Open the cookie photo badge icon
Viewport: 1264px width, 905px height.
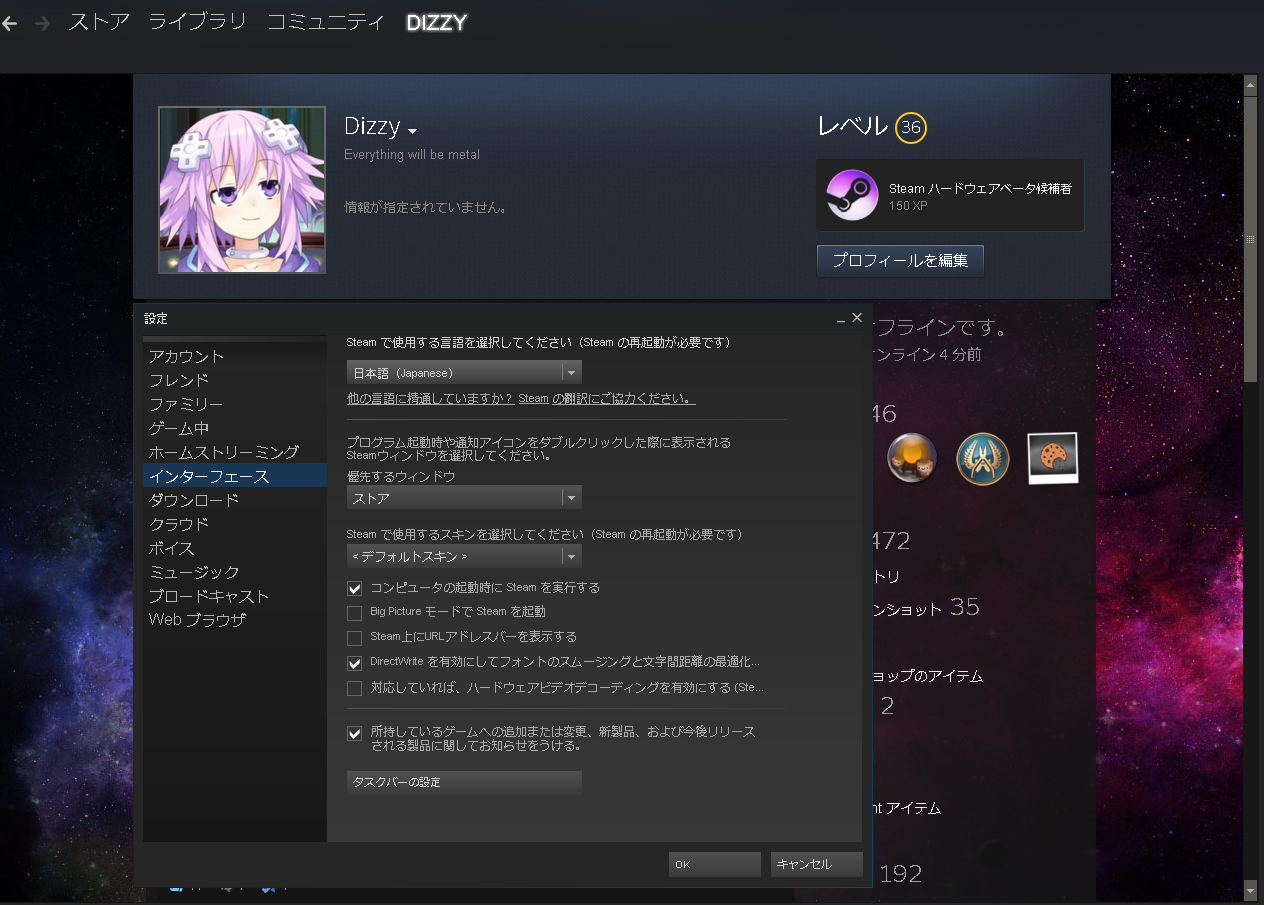[1052, 458]
